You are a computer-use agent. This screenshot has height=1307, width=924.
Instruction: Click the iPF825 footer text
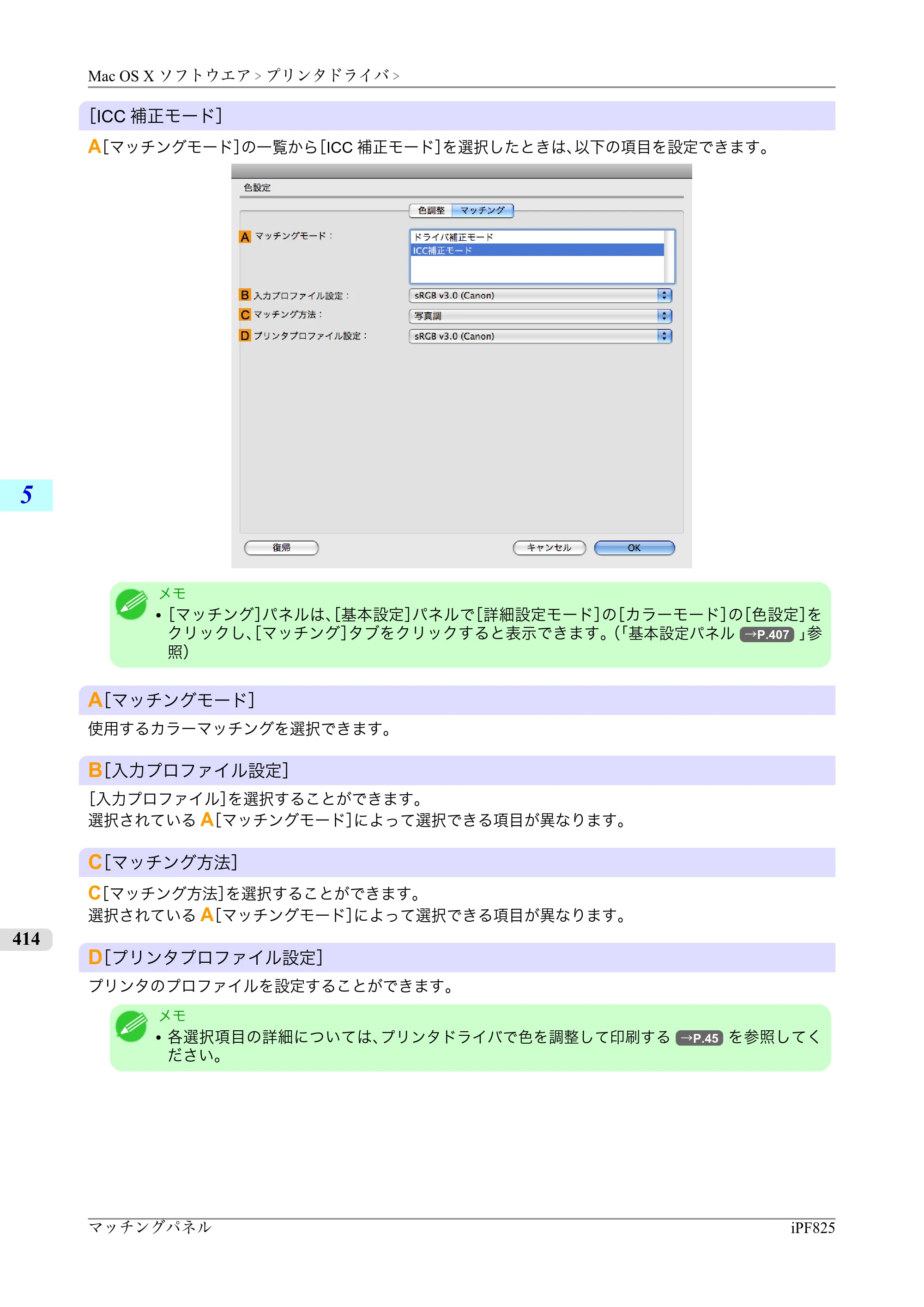pyautogui.click(x=813, y=1228)
